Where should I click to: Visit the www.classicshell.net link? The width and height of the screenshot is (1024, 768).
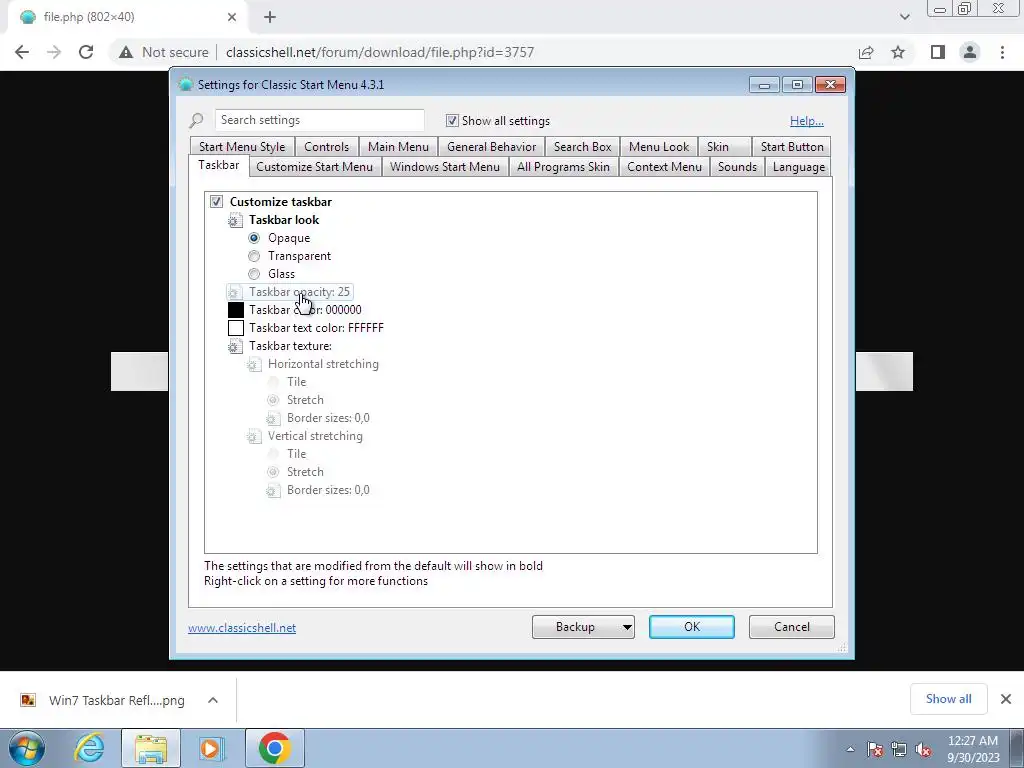tap(242, 628)
